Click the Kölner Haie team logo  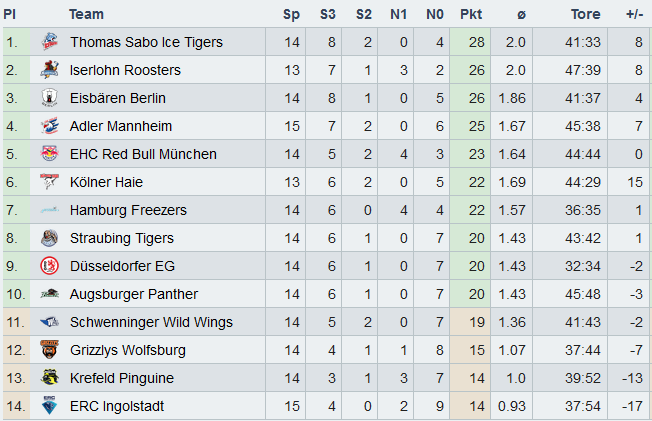[50, 182]
